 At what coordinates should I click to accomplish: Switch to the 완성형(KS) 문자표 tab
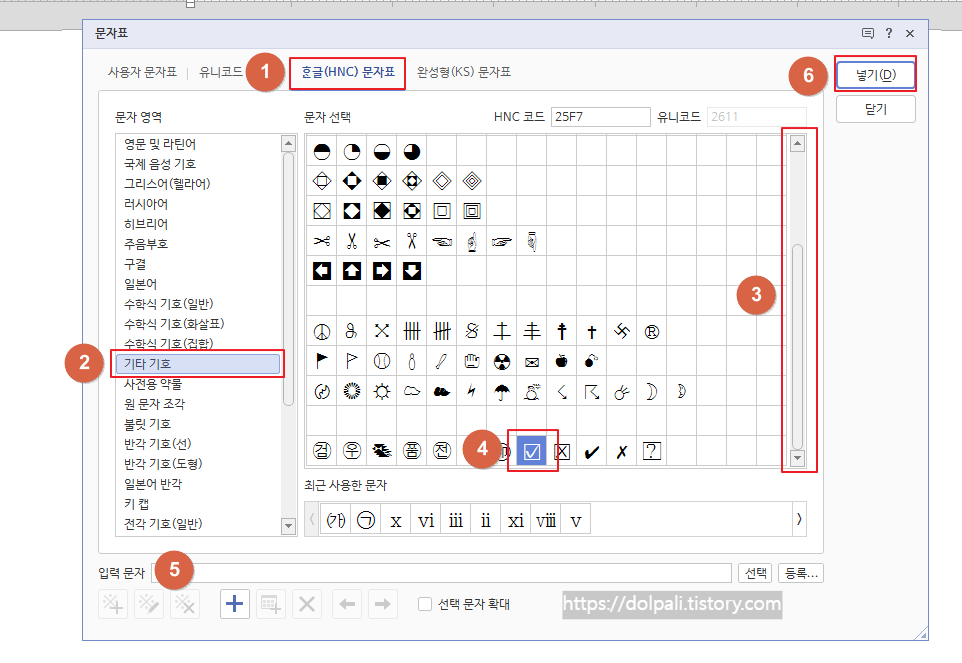(465, 73)
